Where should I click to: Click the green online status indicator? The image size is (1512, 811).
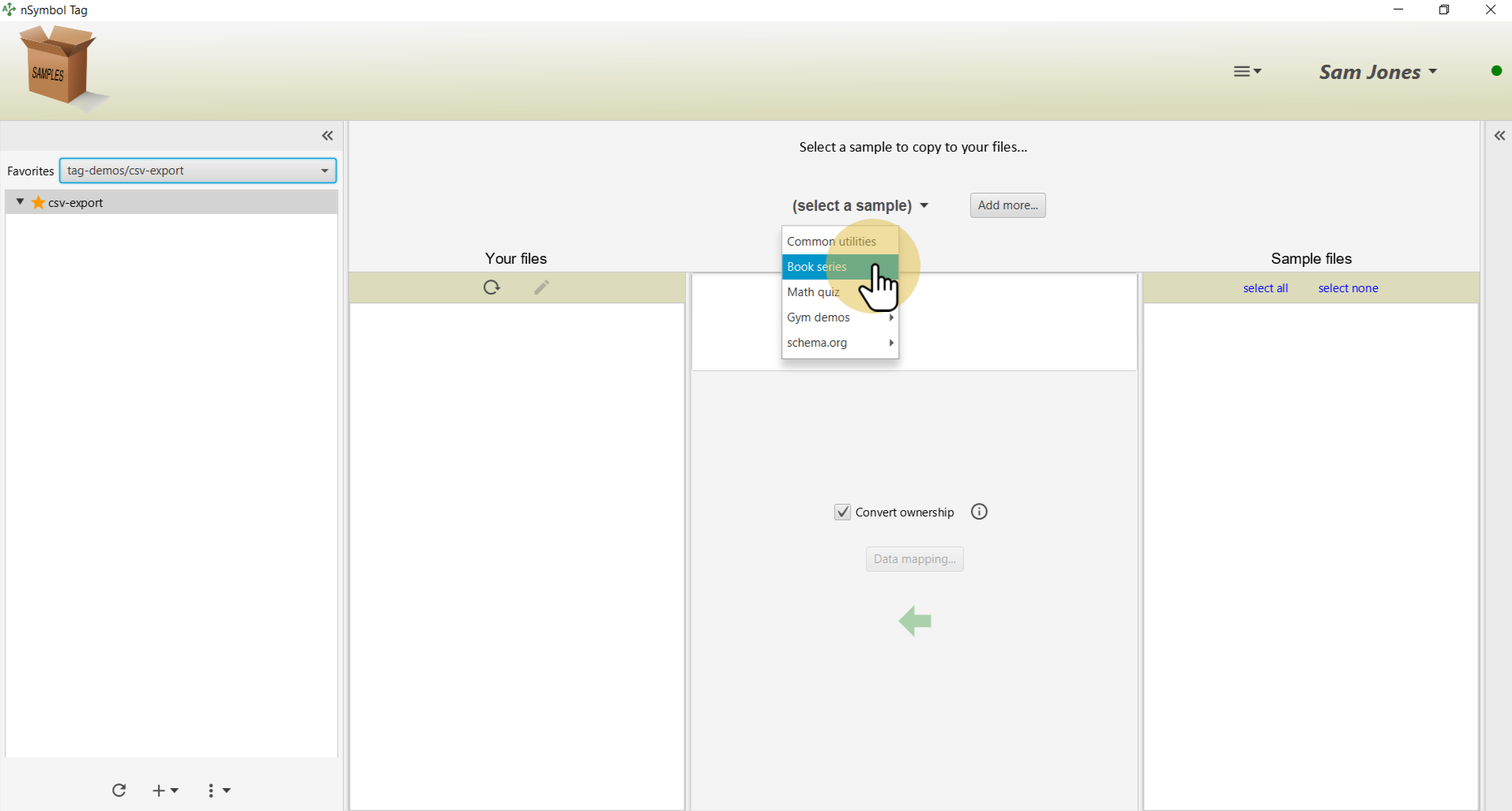[x=1496, y=71]
